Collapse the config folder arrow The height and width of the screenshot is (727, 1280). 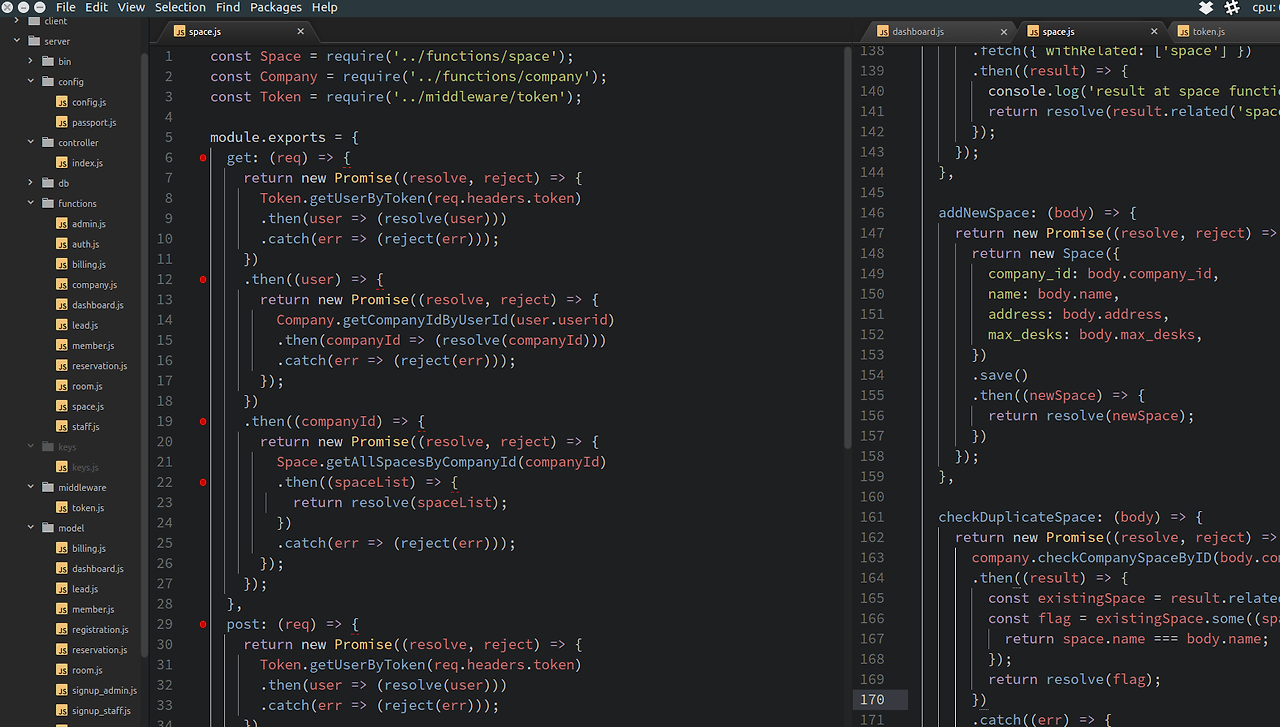(x=31, y=82)
